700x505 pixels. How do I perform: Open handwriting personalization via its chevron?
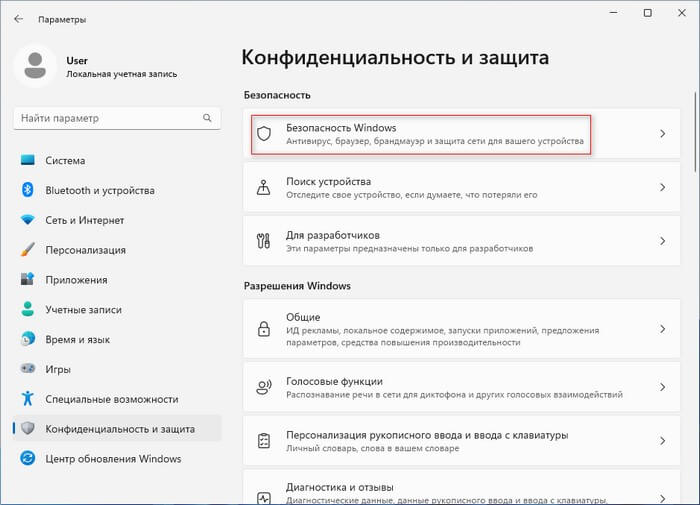point(662,441)
